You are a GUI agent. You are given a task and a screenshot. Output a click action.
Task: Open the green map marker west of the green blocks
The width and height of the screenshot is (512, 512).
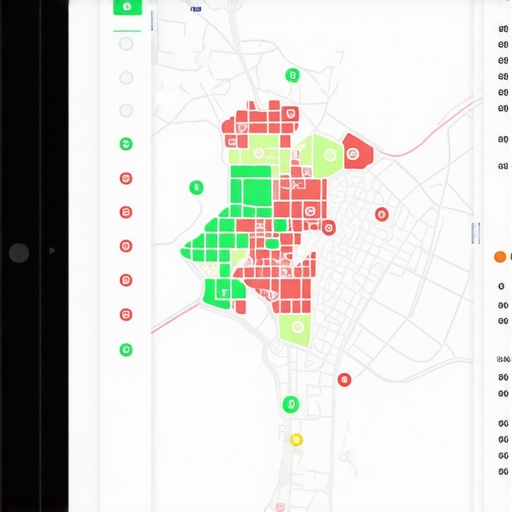pos(196,187)
